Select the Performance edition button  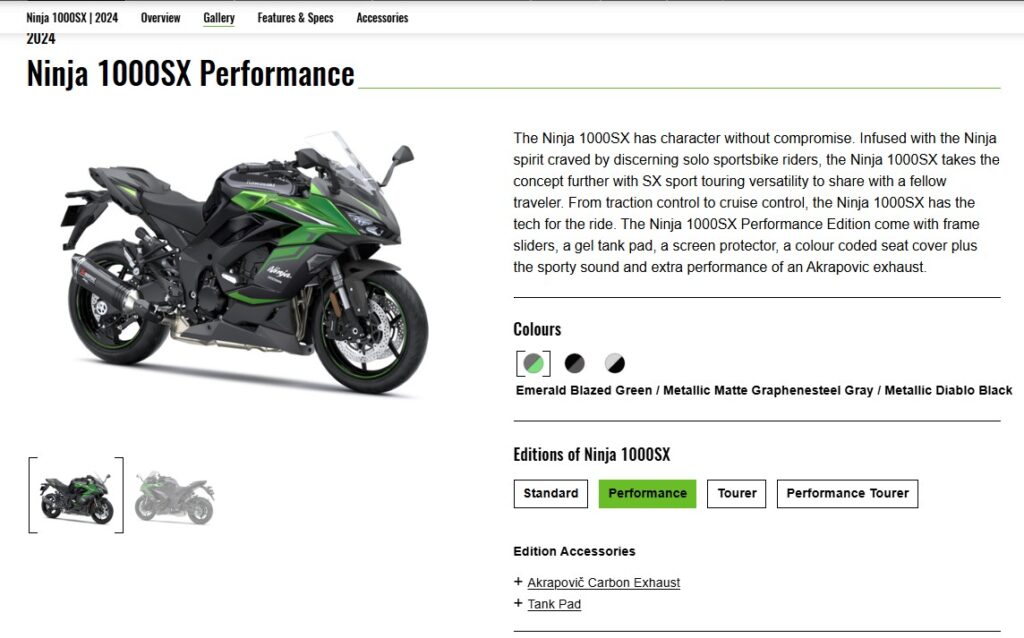click(x=647, y=494)
